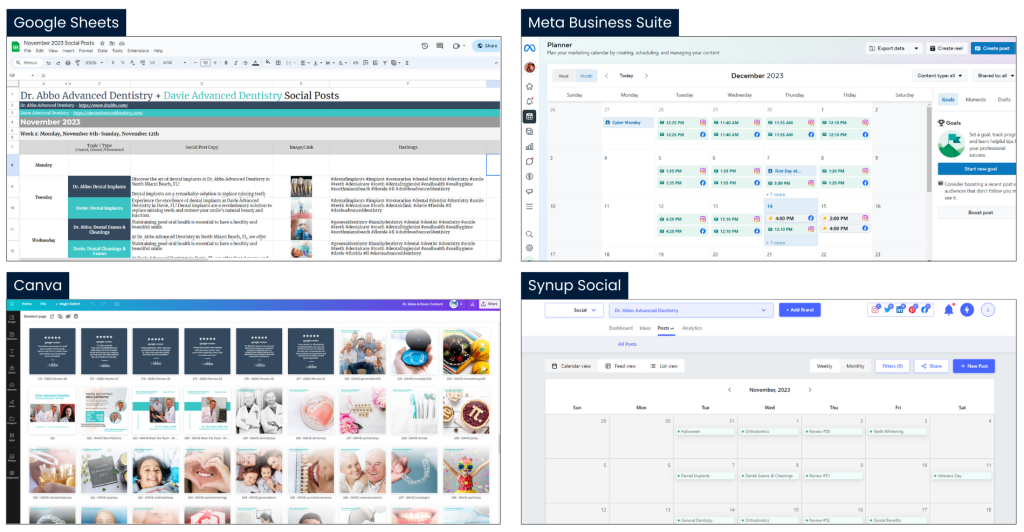Select Feed view in Synup Social
Viewport: 1024px width, 532px height.
[x=620, y=366]
